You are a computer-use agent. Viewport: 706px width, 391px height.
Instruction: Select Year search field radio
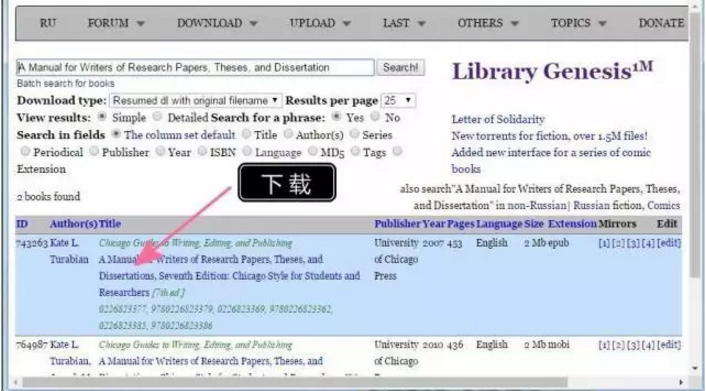click(160, 151)
